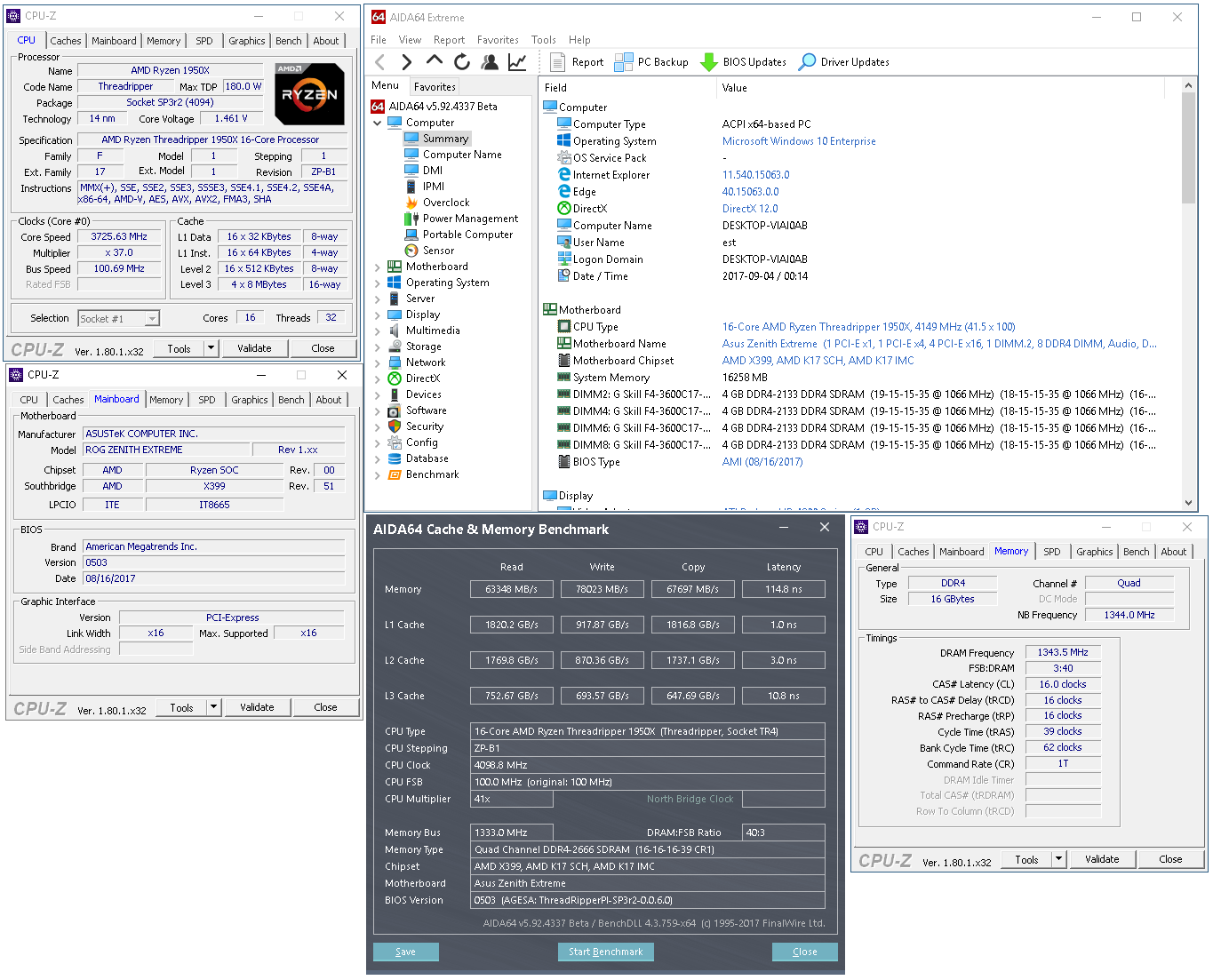Image resolution: width=1213 pixels, height=980 pixels.
Task: Expand the Storage tree node
Action: [378, 347]
